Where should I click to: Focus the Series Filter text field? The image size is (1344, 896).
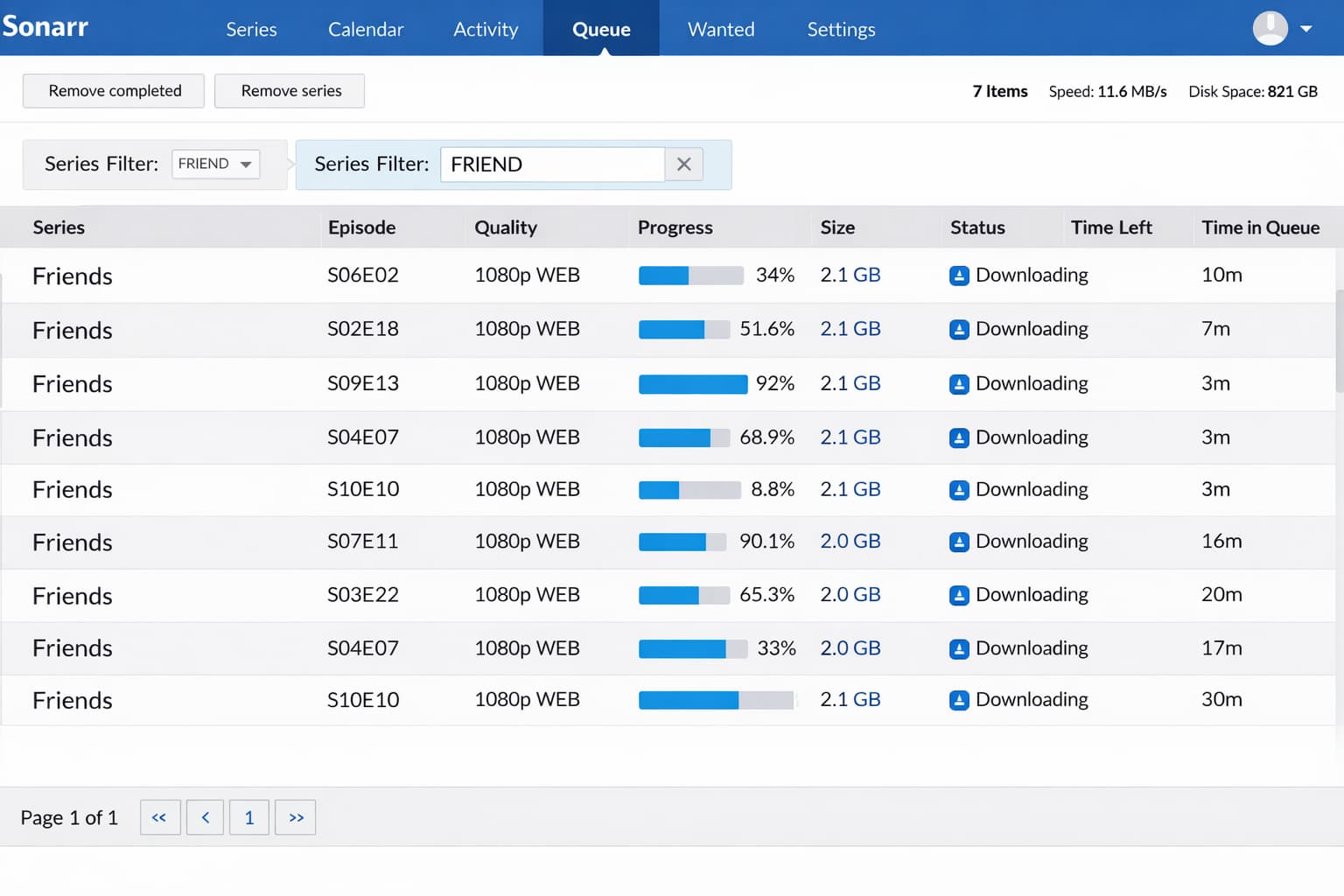tap(551, 164)
